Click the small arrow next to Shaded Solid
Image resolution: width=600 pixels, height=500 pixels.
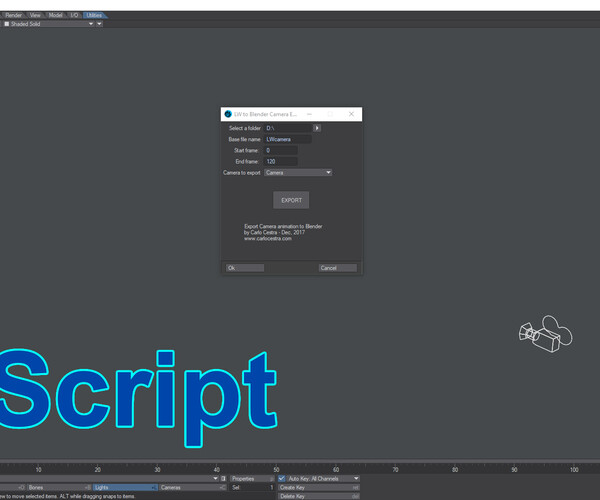tap(99, 24)
